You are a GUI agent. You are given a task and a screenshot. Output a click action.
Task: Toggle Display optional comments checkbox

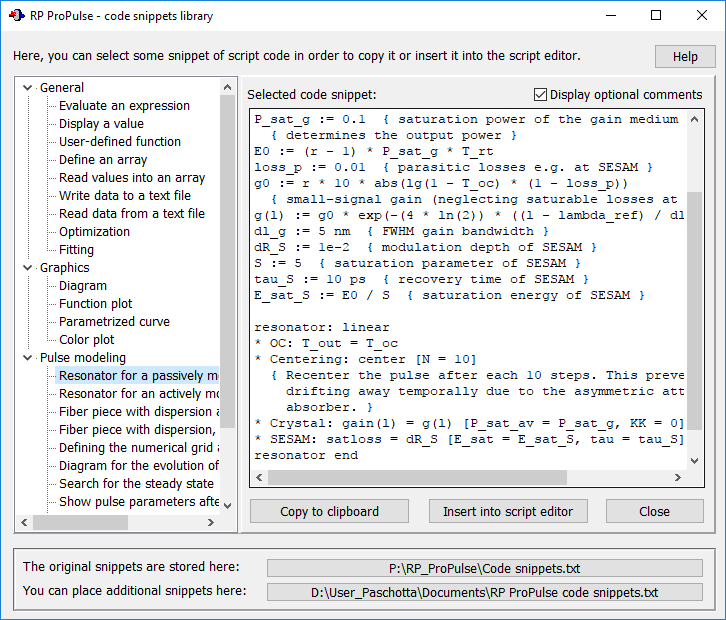coord(540,94)
